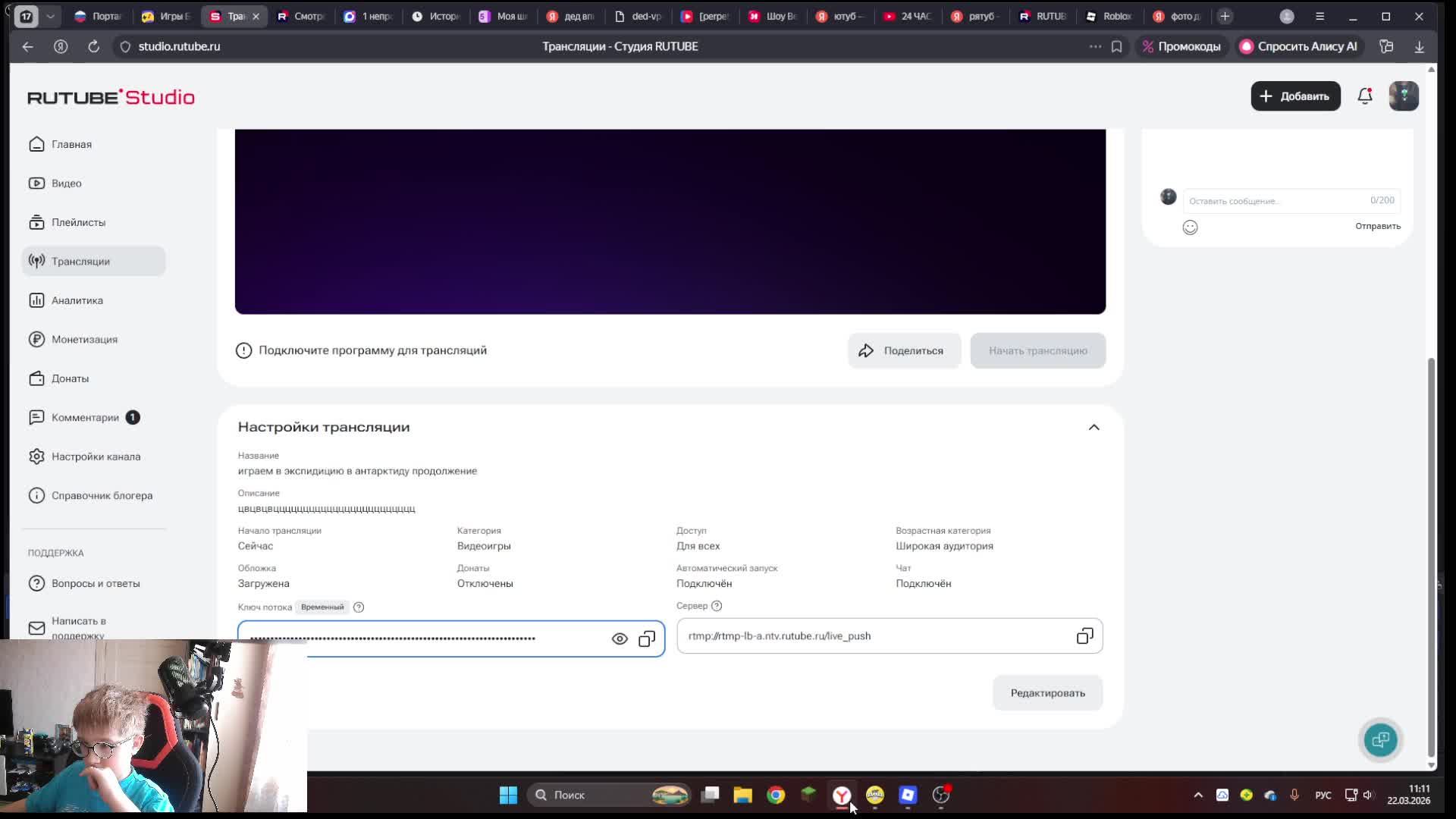The image size is (1456, 819).
Task: Open browser three-dots page menu
Action: [x=1095, y=46]
